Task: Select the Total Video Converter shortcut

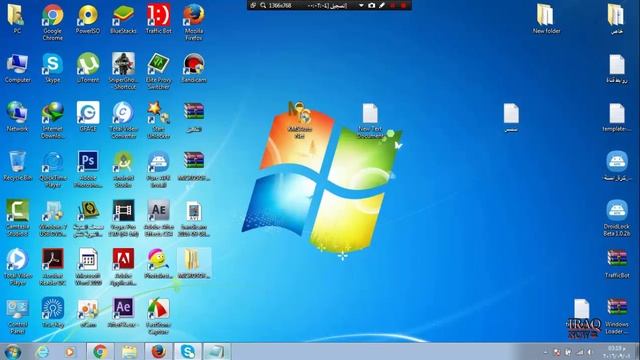Action: 123,119
